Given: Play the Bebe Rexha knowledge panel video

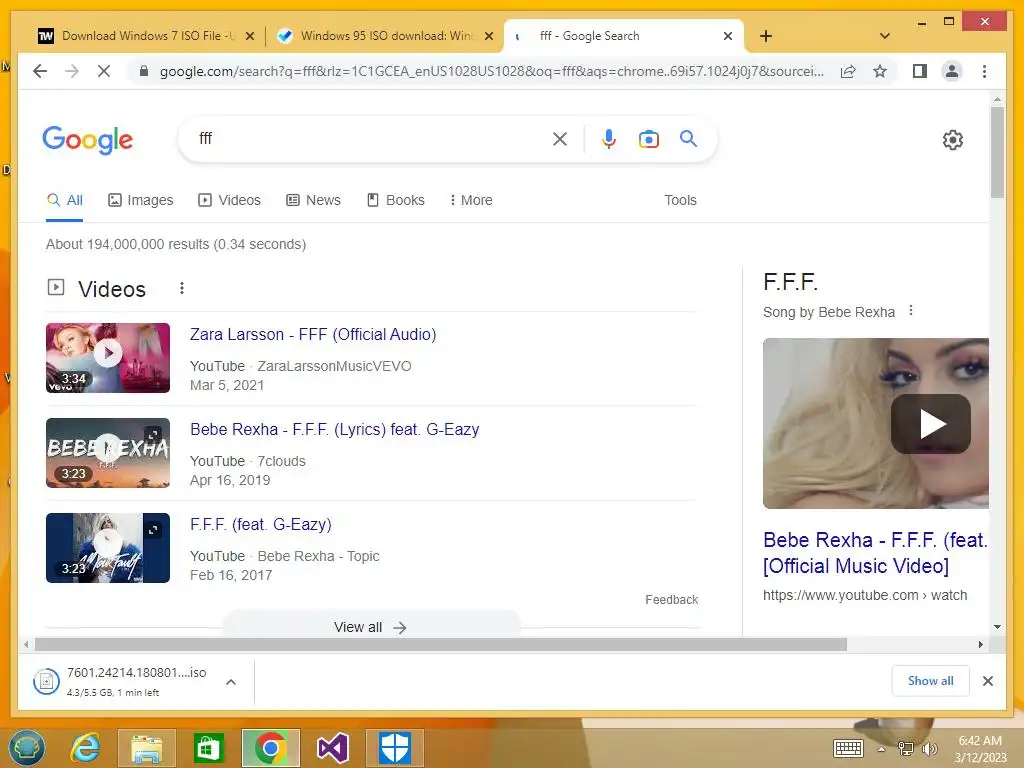Looking at the screenshot, I should click(x=931, y=424).
